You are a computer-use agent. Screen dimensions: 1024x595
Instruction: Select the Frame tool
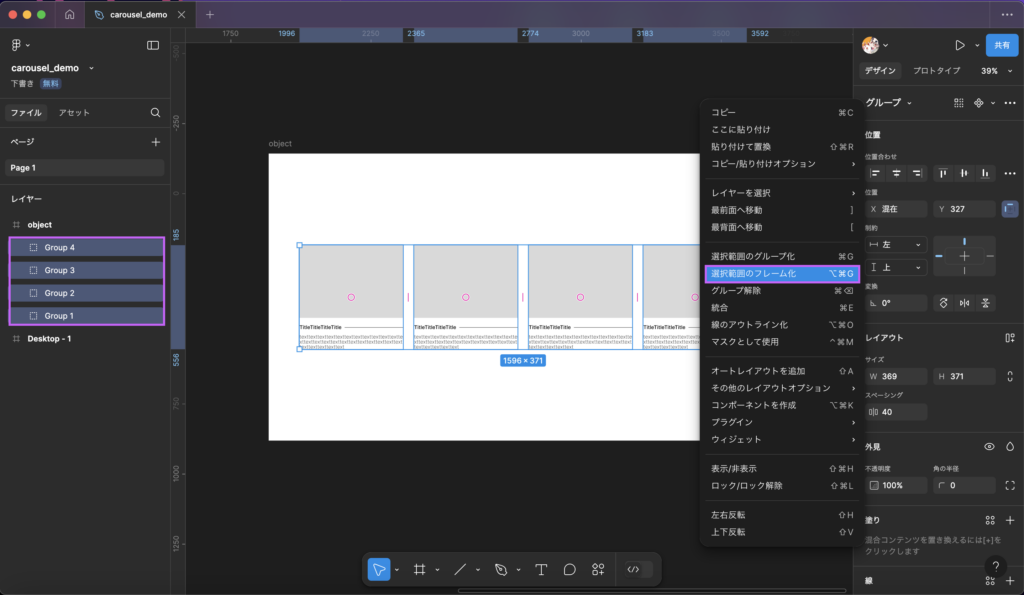point(420,570)
